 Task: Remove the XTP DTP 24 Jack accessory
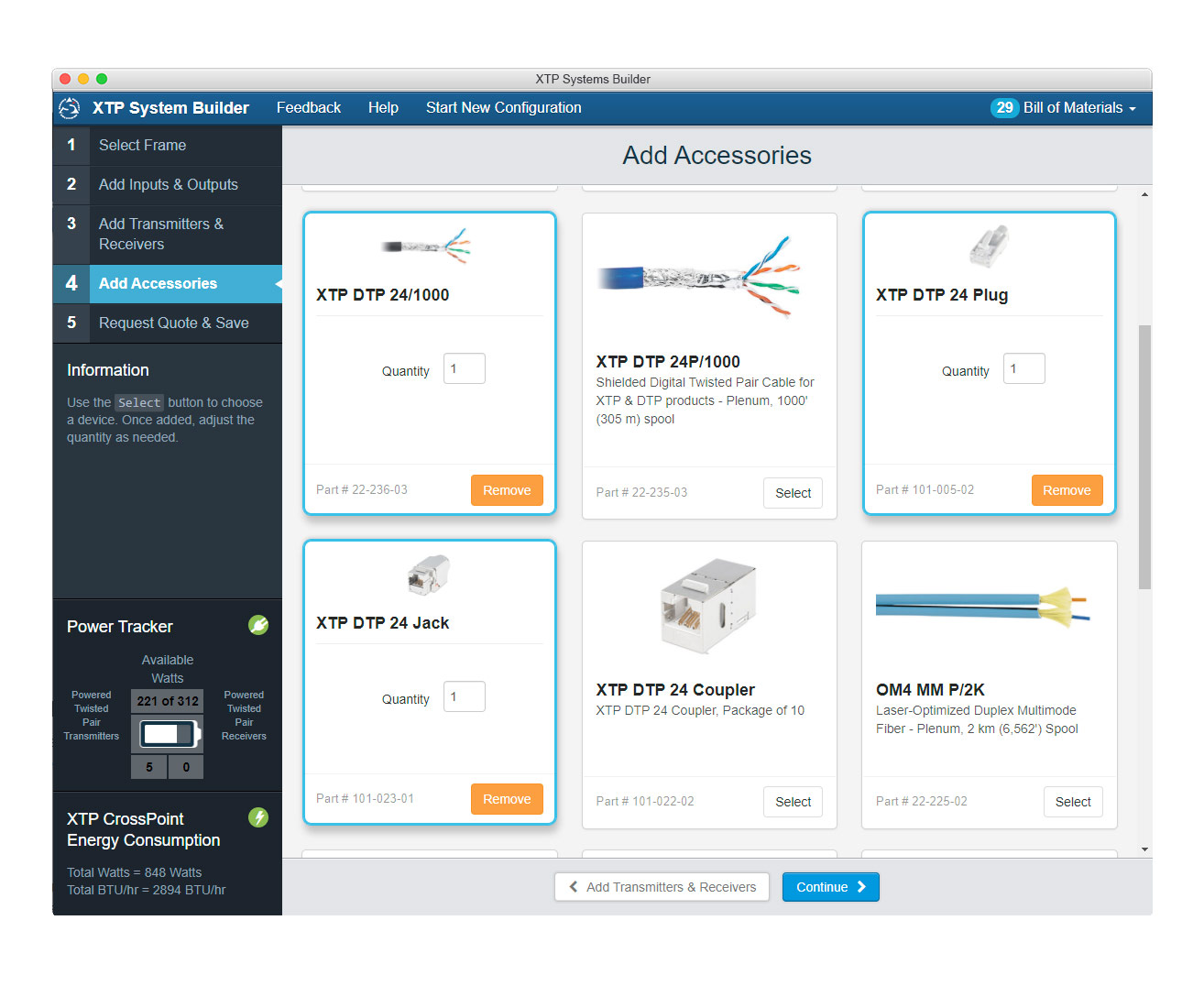pyautogui.click(x=507, y=799)
